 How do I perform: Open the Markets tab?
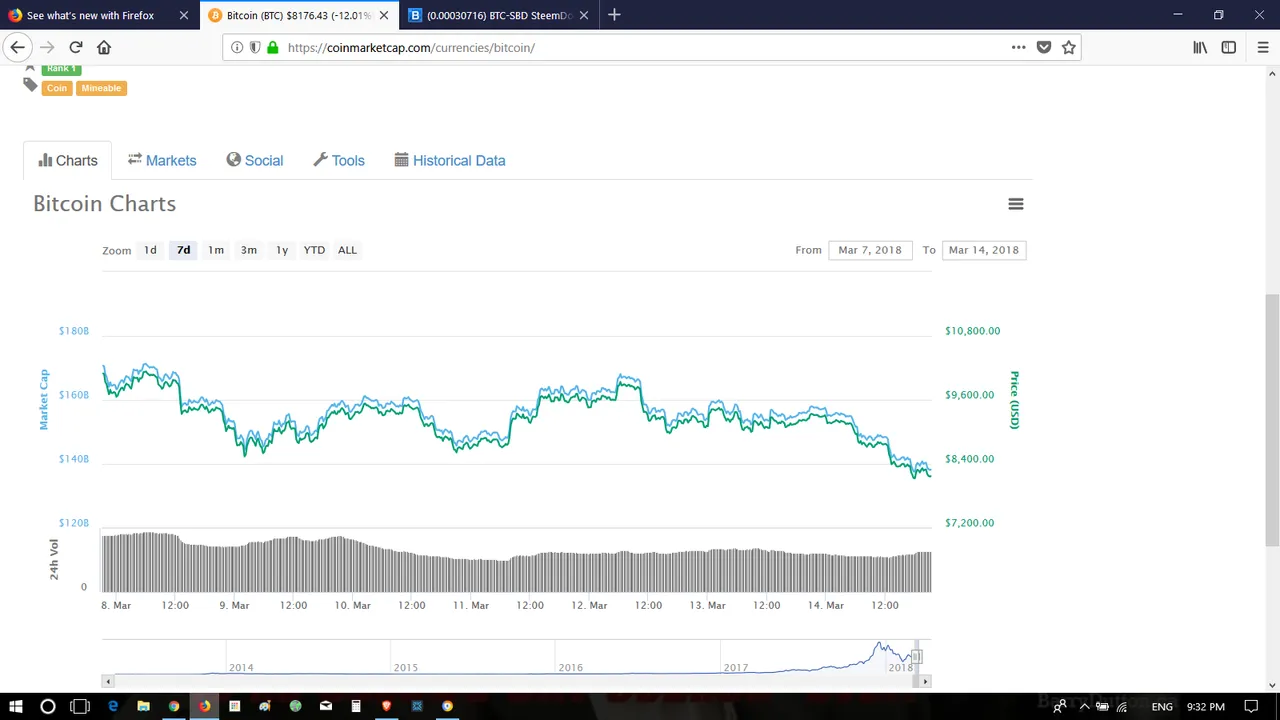click(x=162, y=160)
